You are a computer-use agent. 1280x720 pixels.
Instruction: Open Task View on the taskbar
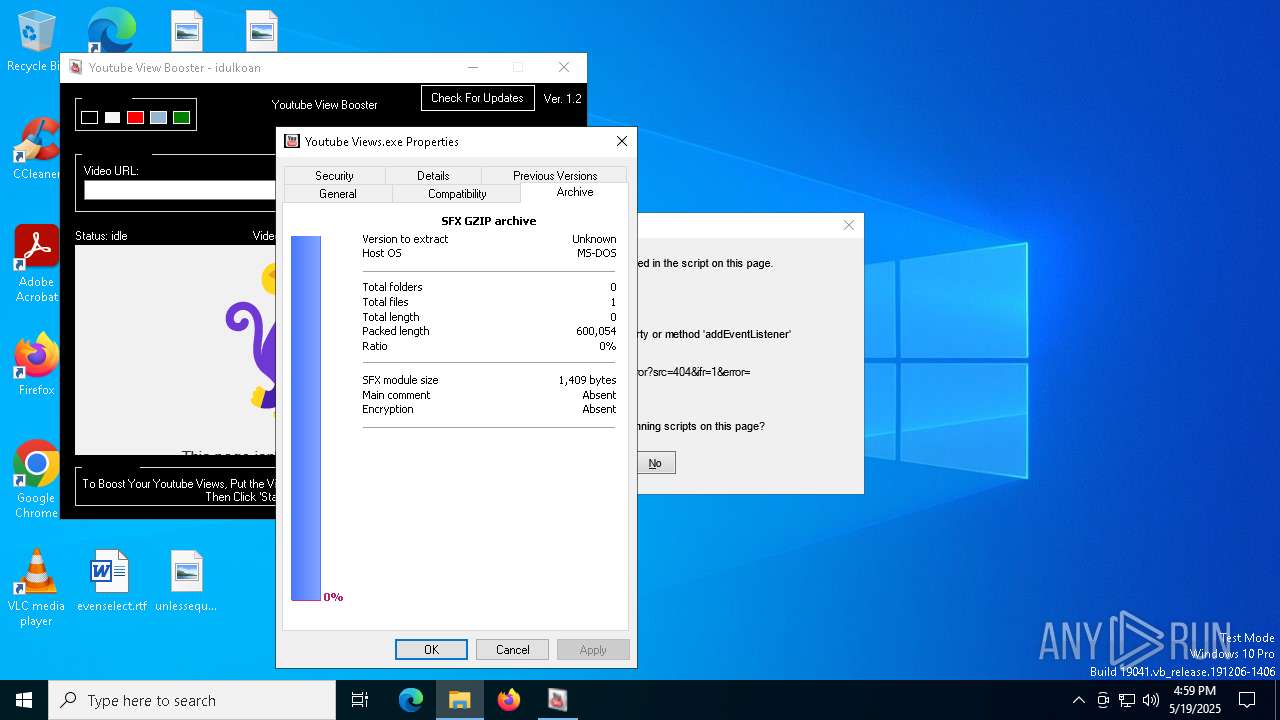point(360,700)
